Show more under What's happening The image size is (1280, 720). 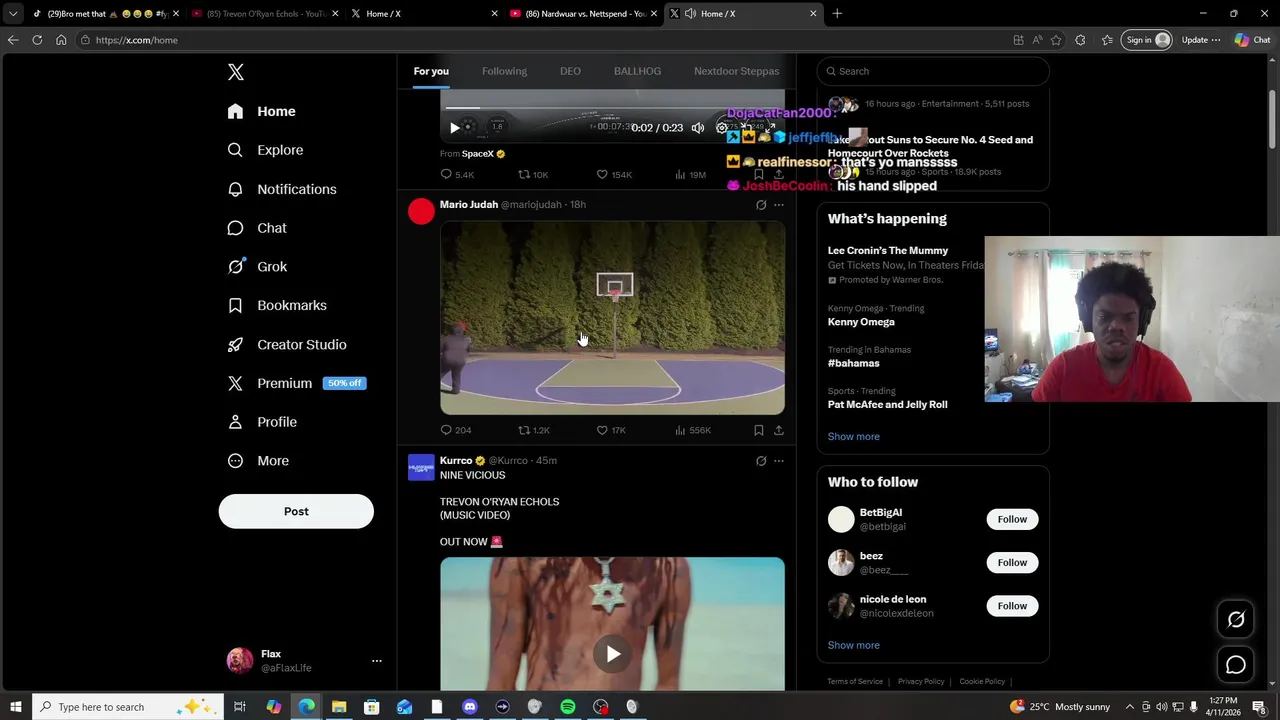tap(853, 436)
